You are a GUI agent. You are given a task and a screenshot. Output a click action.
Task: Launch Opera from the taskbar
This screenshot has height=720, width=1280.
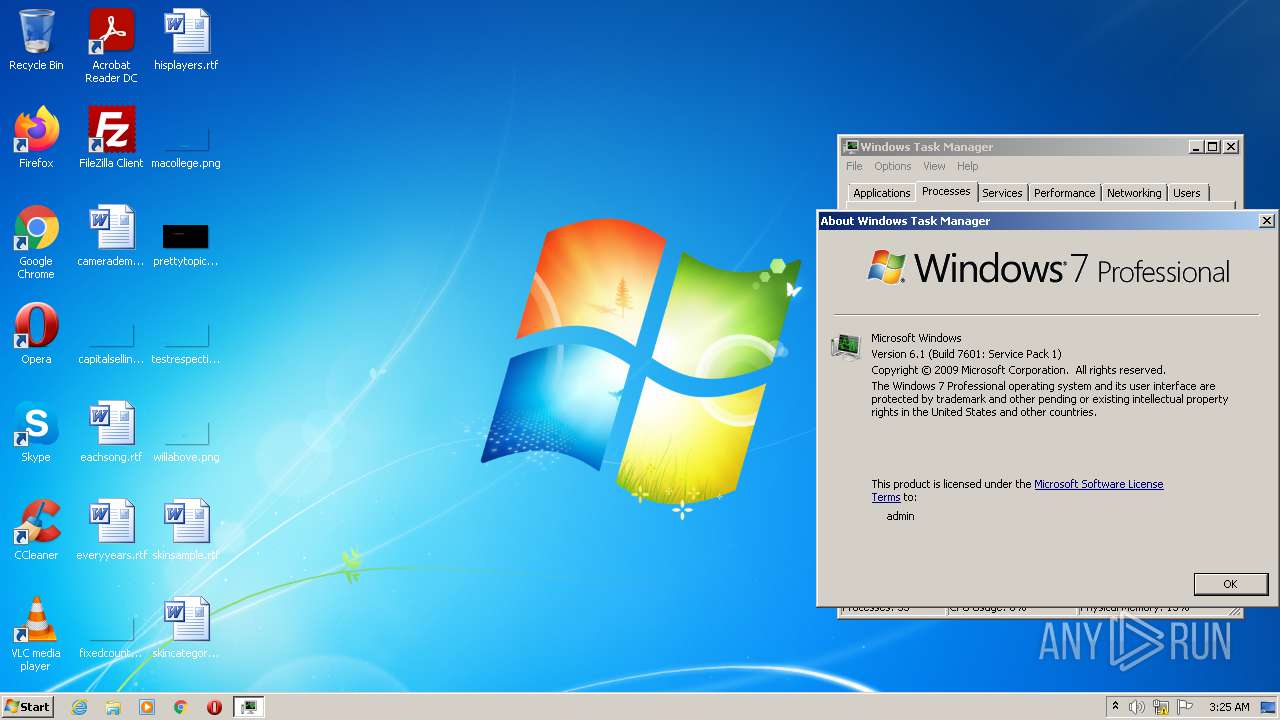[214, 707]
